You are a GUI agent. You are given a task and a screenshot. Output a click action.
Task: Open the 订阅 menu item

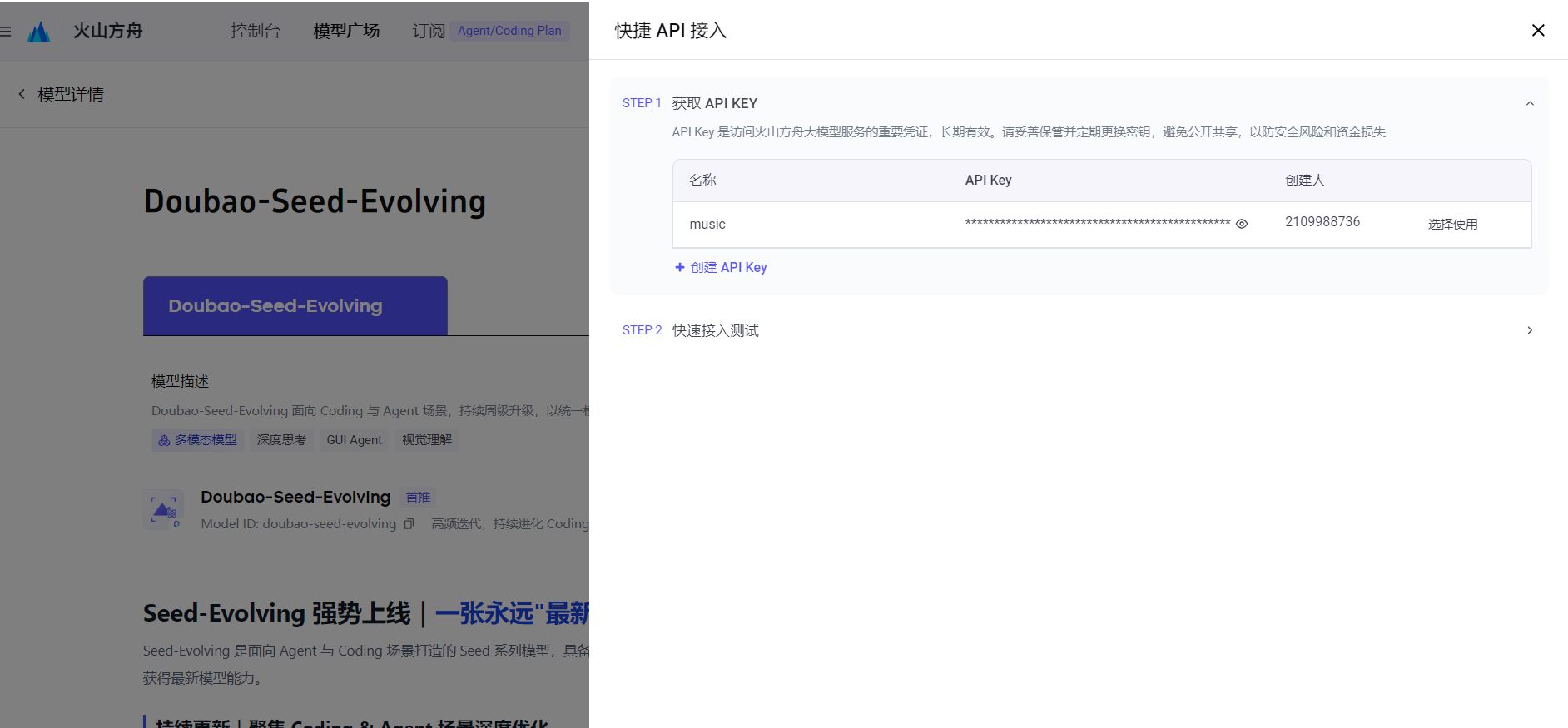coord(429,31)
